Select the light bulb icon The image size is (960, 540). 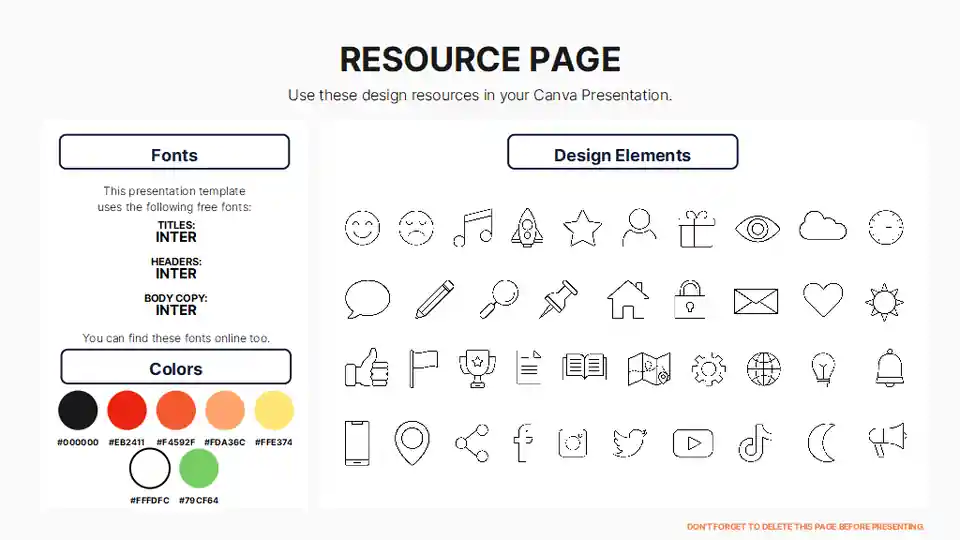(823, 369)
